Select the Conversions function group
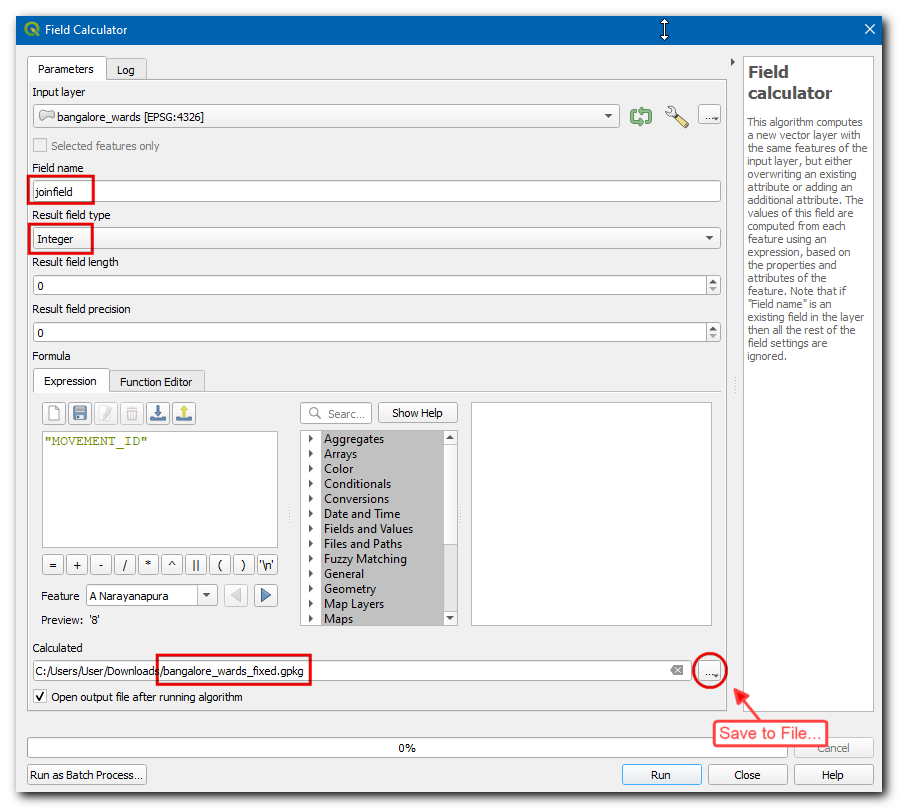This screenshot has height=809, width=899. (356, 498)
